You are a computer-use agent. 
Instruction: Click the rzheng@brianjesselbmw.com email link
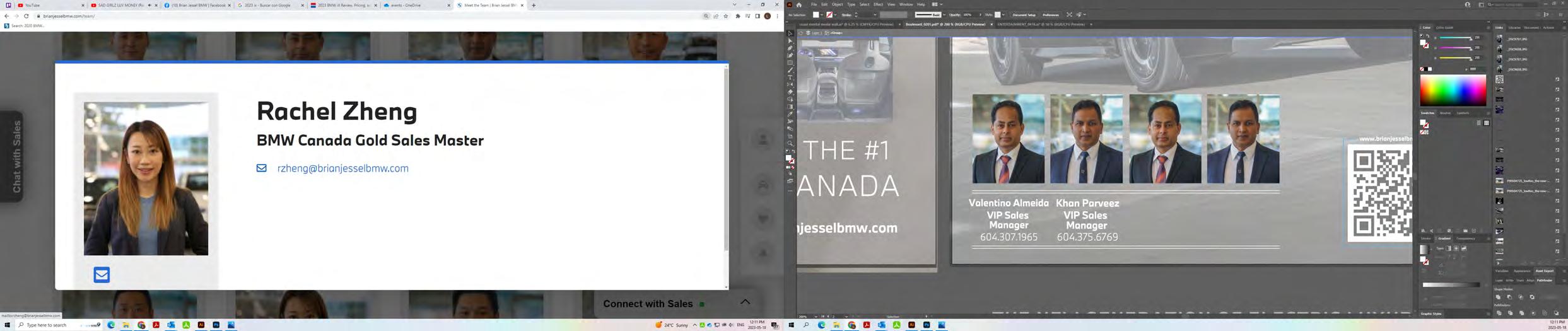pos(342,168)
